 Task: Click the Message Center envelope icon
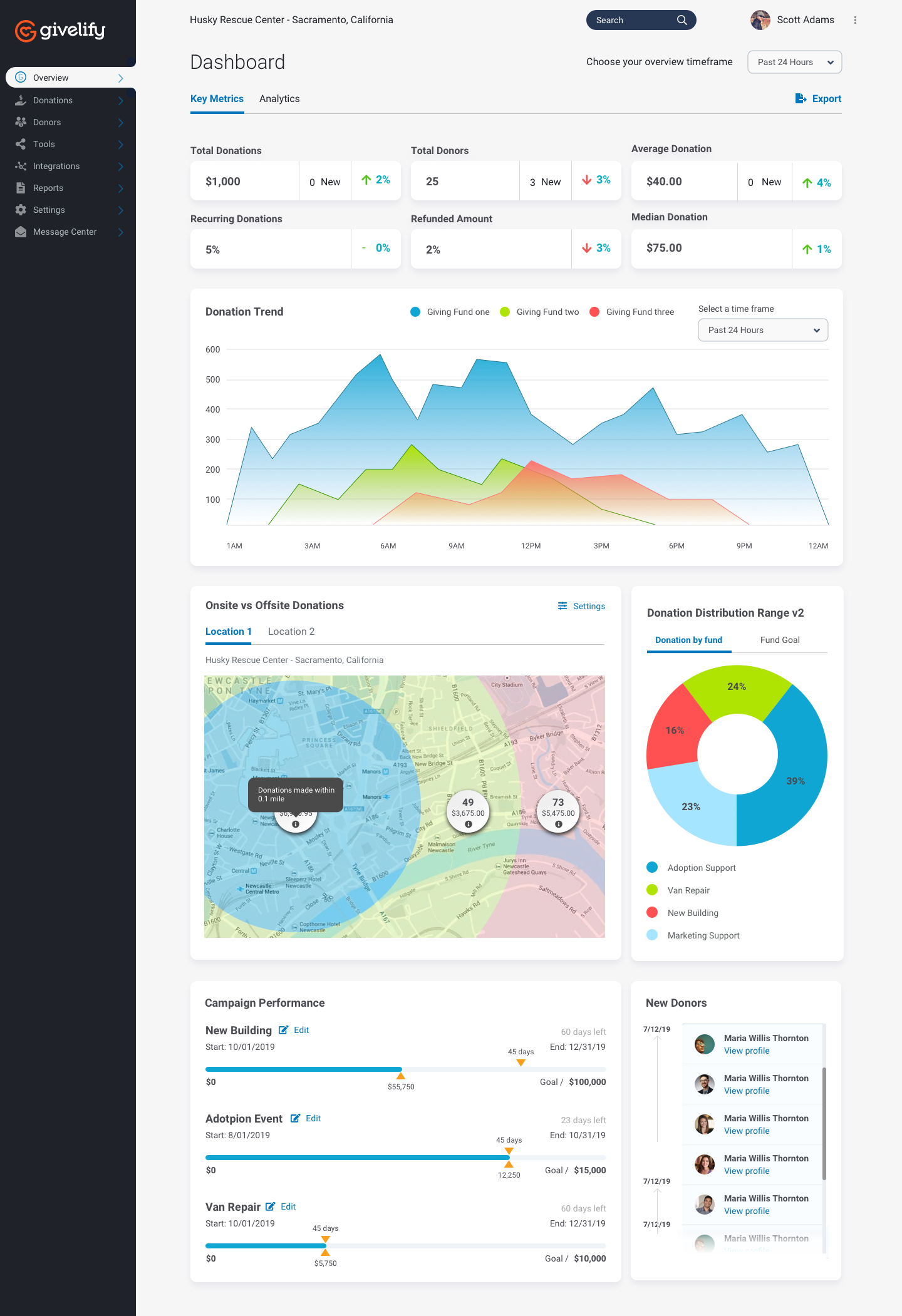click(x=21, y=232)
